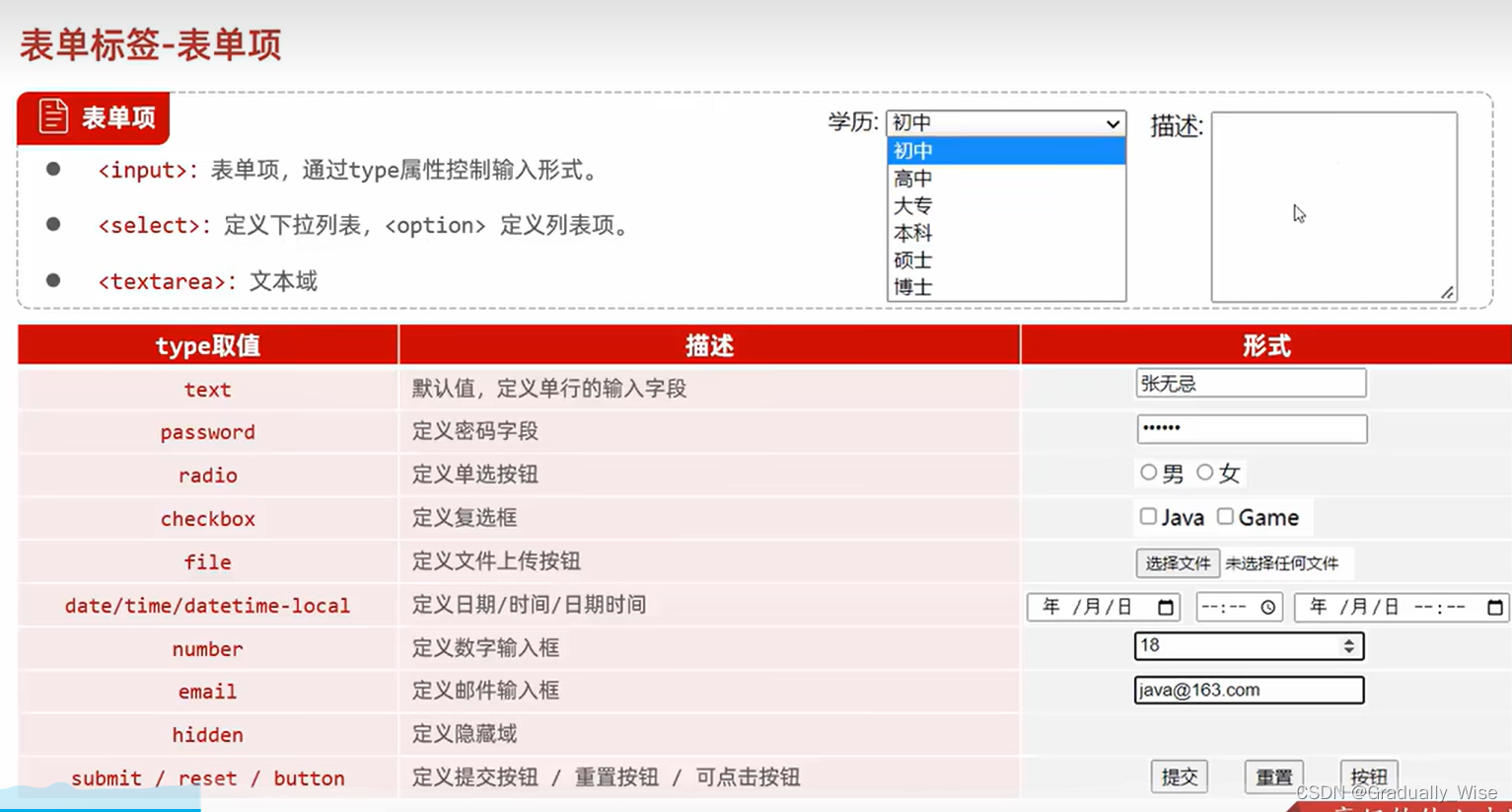The width and height of the screenshot is (1512, 812).
Task: Check the Game checkbox
Action: (x=1225, y=516)
